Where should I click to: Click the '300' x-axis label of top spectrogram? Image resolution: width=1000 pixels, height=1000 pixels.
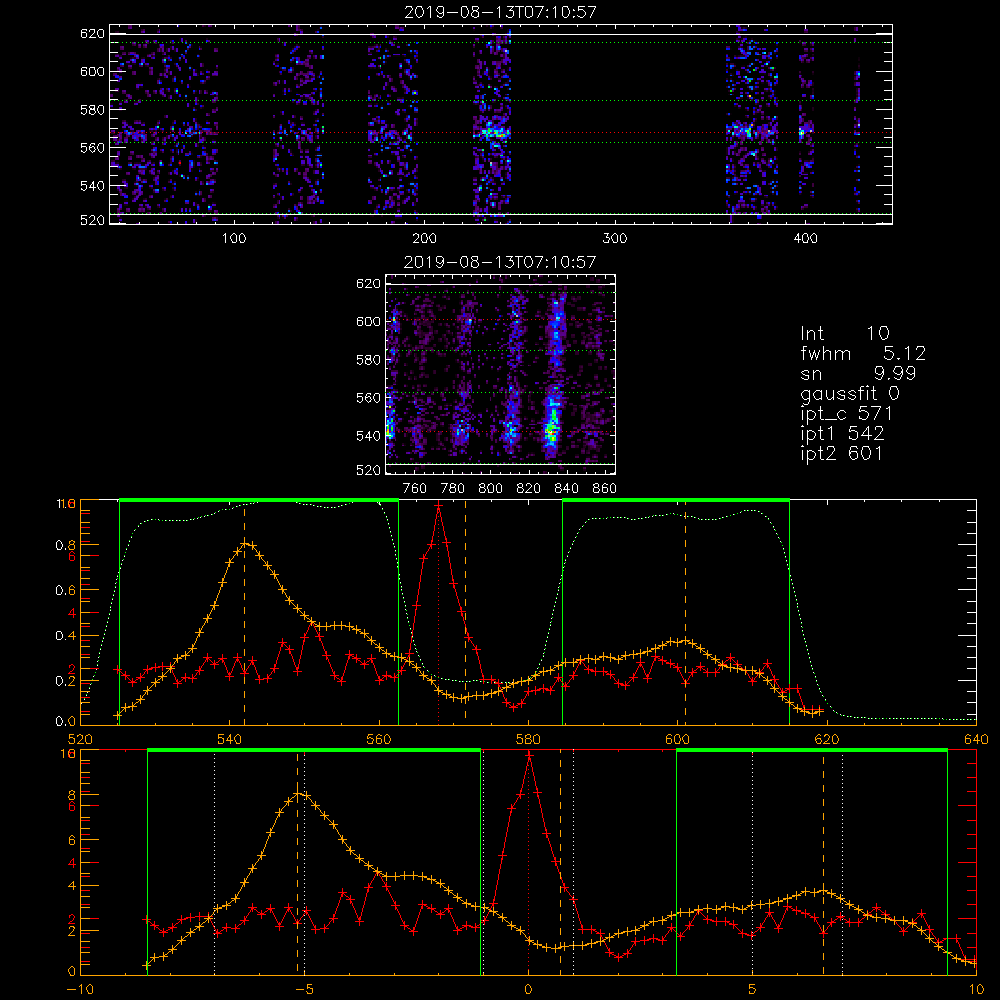click(615, 238)
